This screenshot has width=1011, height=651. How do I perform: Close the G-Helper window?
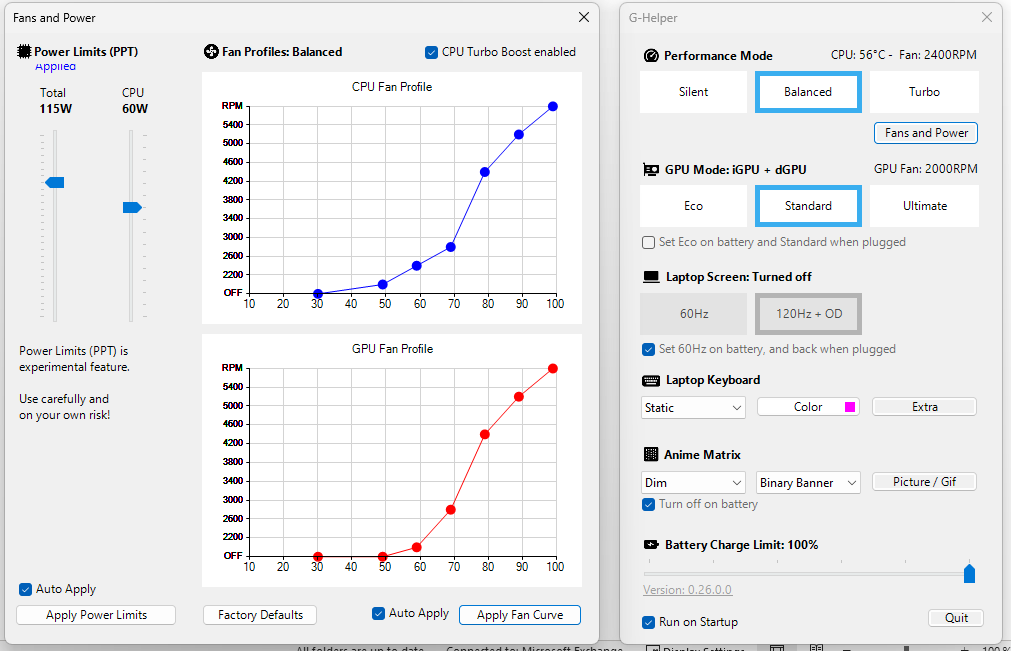coord(986,17)
